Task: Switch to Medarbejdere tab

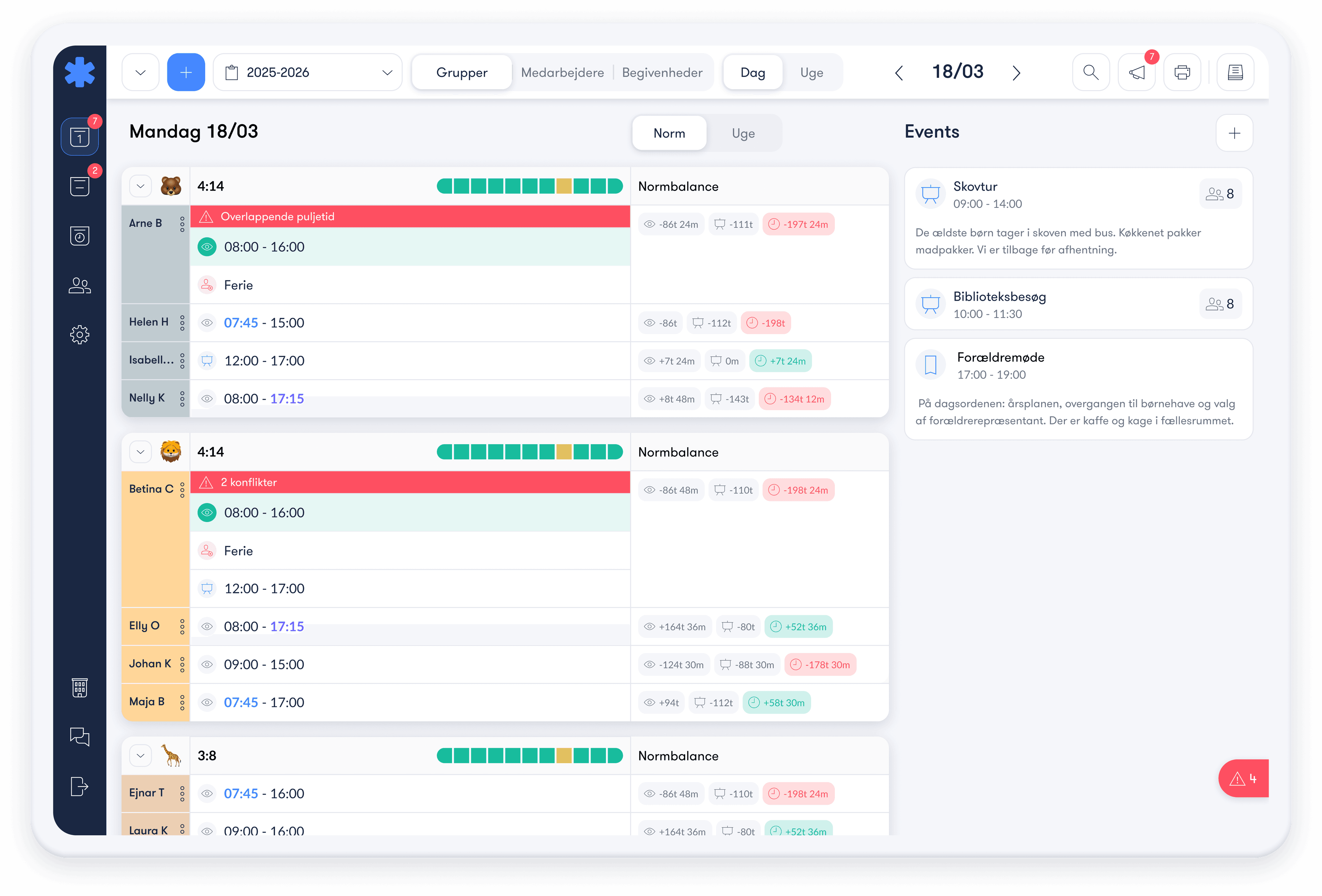Action: point(562,72)
